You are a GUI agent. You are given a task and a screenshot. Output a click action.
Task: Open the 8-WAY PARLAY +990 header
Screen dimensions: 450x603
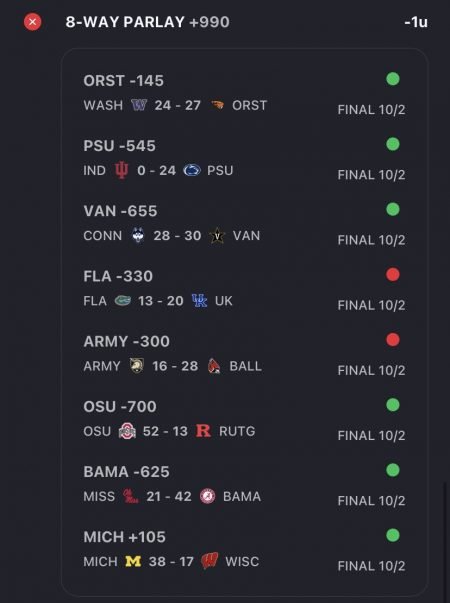(x=147, y=22)
